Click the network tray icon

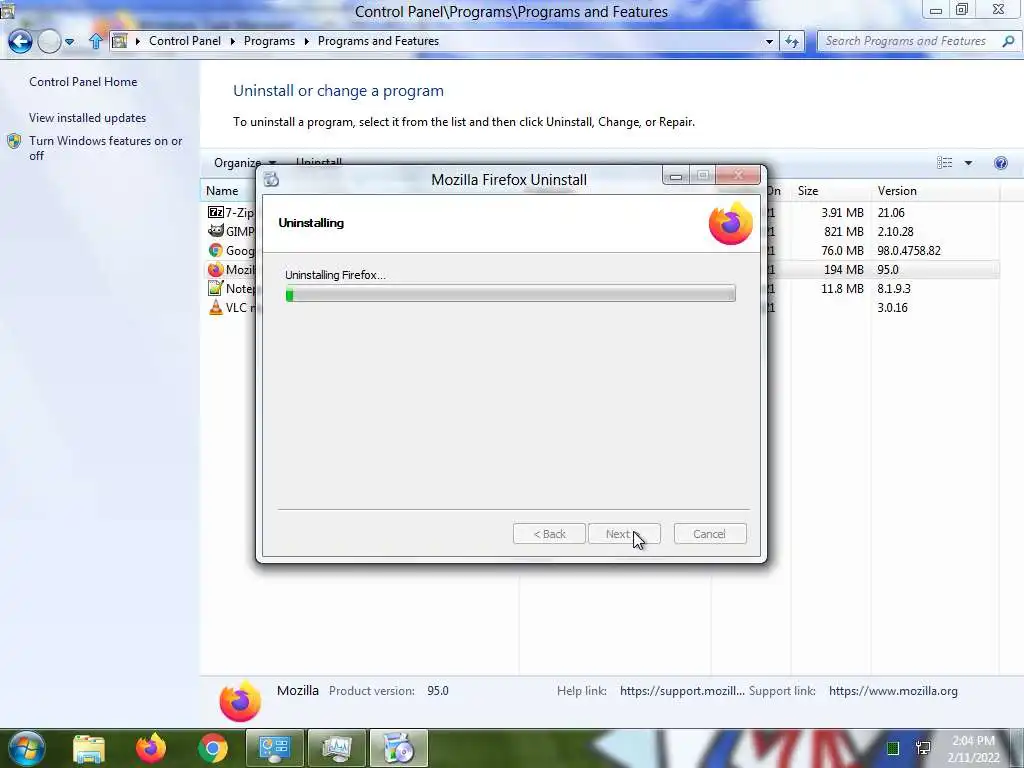923,748
